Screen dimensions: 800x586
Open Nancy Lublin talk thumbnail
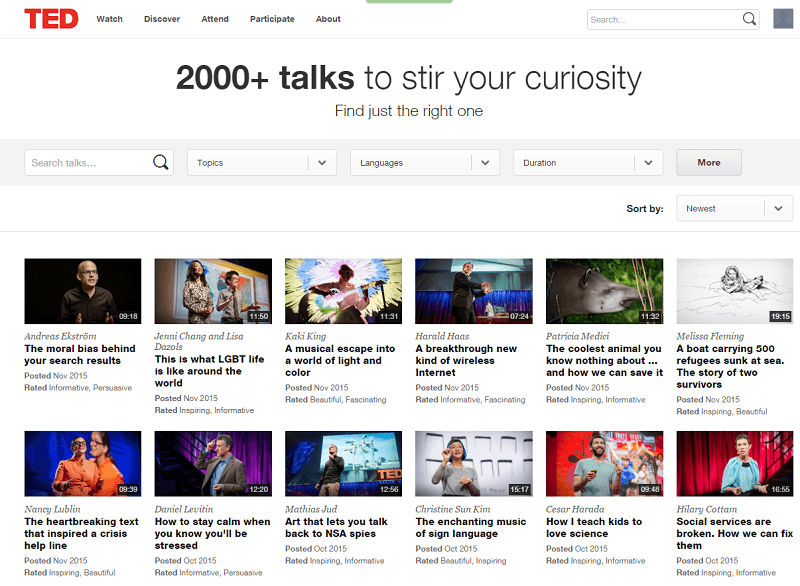coord(83,464)
